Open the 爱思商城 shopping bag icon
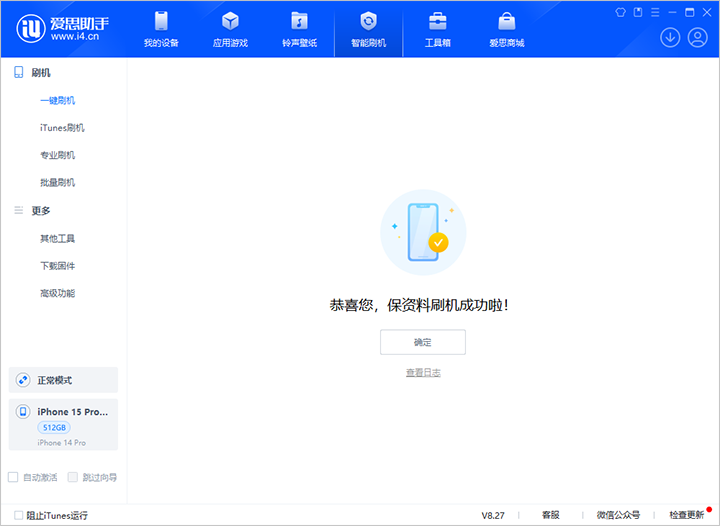Image resolution: width=720 pixels, height=526 pixels. point(506,21)
